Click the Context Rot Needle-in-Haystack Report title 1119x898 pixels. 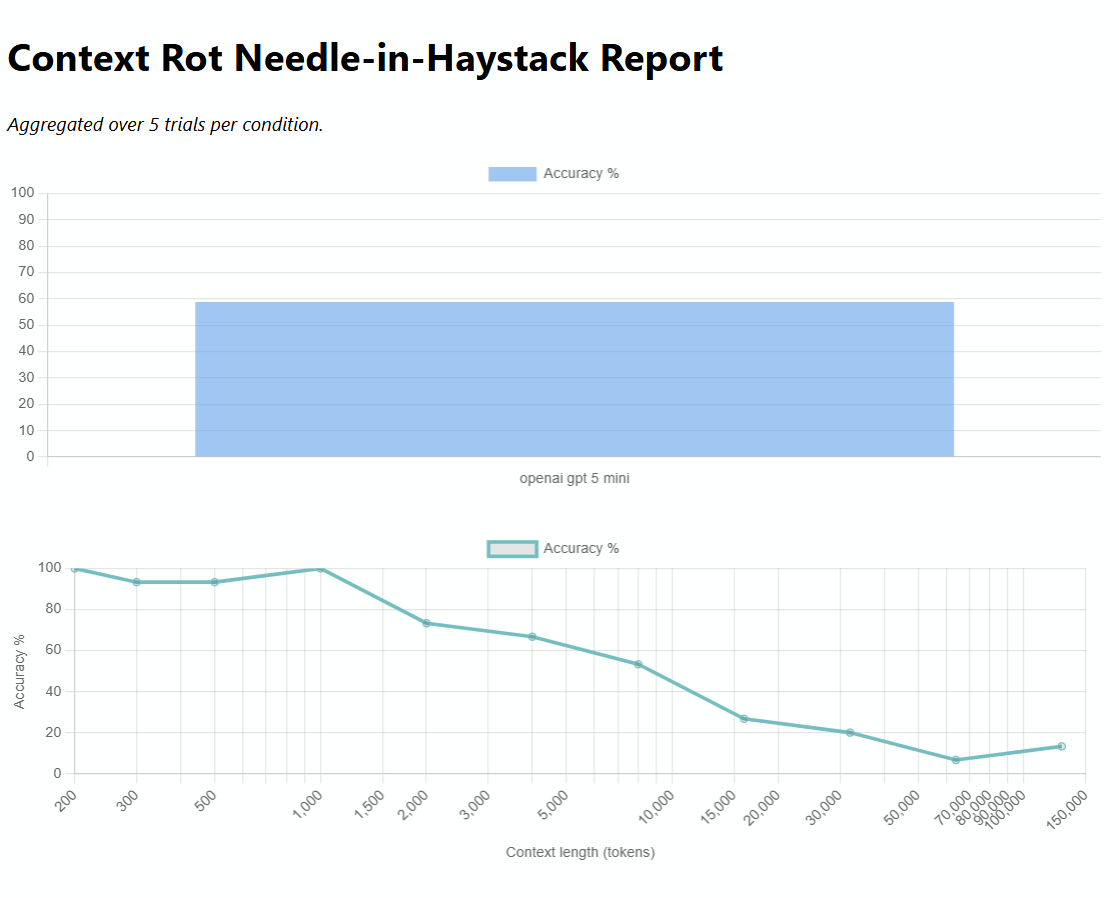tap(365, 58)
